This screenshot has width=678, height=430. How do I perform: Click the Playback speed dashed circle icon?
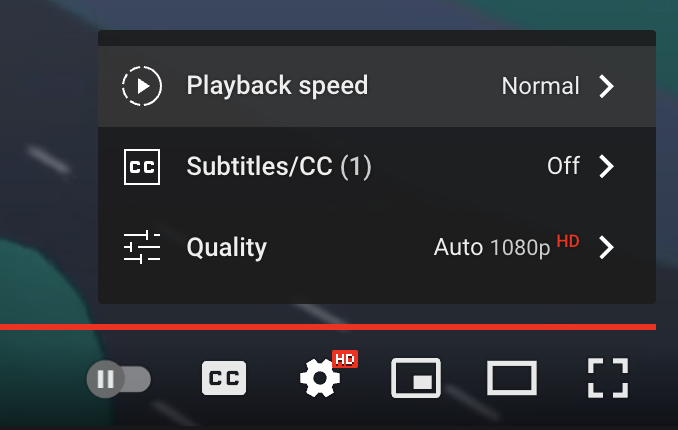[142, 86]
